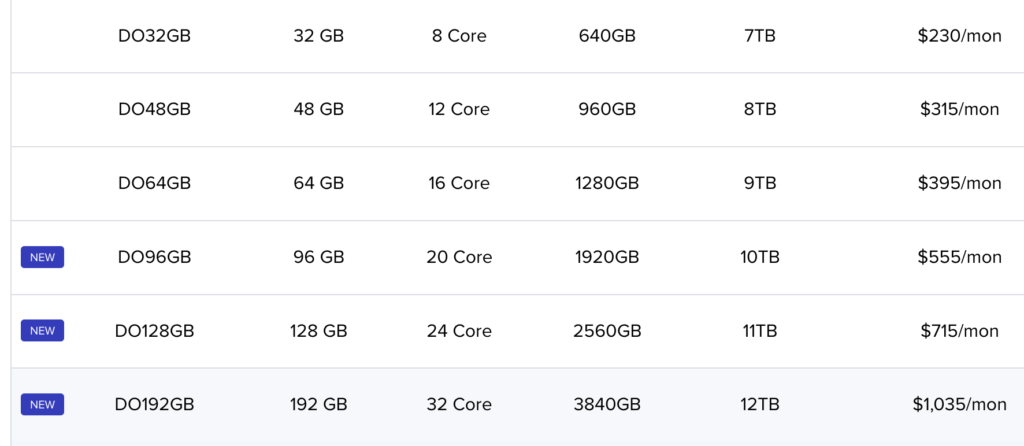Click the $555/mon price
This screenshot has height=446, width=1024.
(x=959, y=257)
